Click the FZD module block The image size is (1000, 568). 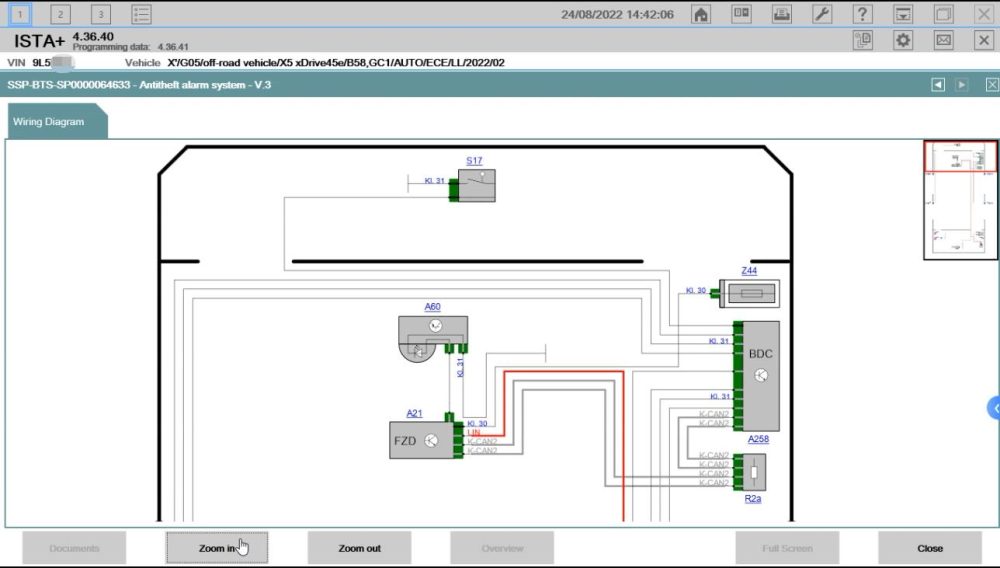(x=421, y=441)
